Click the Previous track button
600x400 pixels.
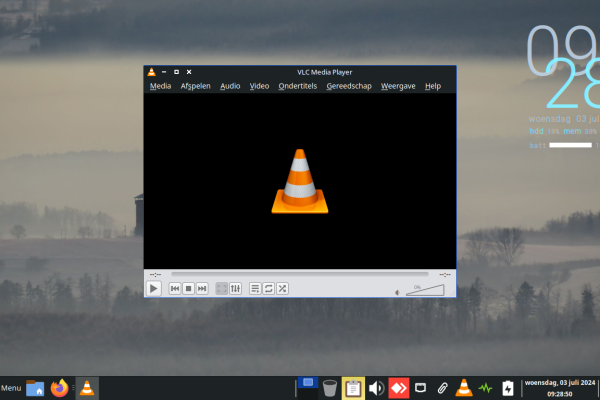[175, 288]
